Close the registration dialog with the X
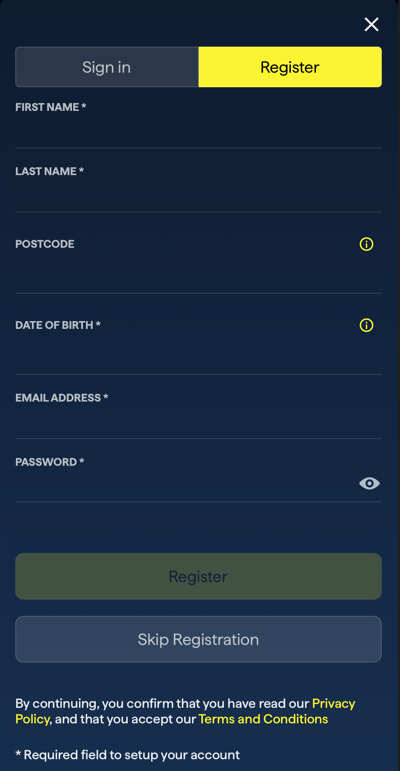 tap(371, 24)
